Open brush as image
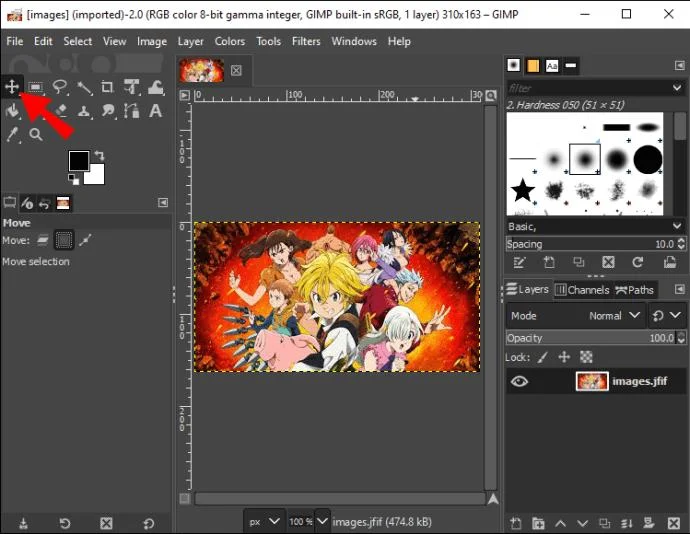Image resolution: width=690 pixels, height=534 pixels. 670,263
